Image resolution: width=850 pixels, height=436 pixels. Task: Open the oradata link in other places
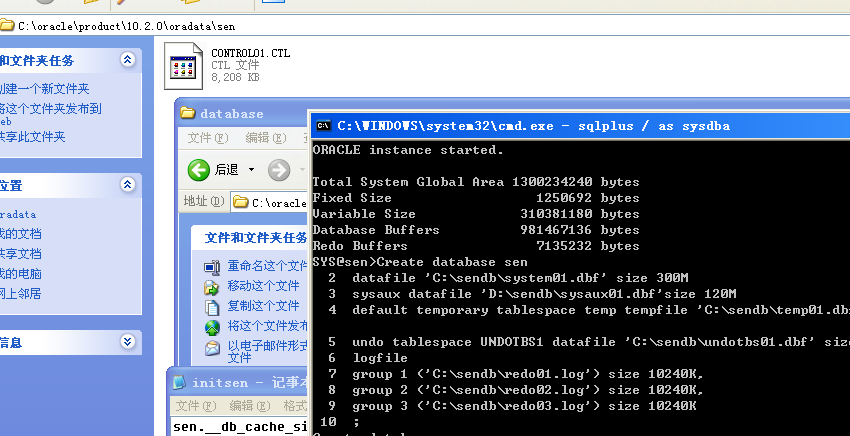pyautogui.click(x=18, y=214)
